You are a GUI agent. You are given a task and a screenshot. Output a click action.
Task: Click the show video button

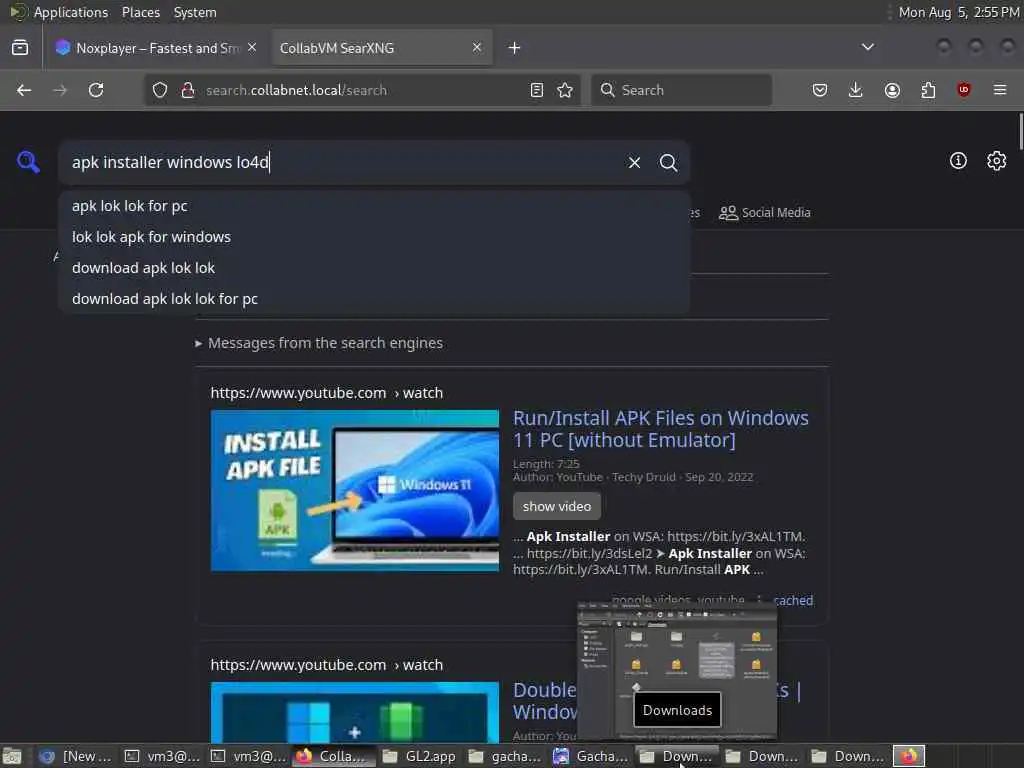pyautogui.click(x=557, y=507)
